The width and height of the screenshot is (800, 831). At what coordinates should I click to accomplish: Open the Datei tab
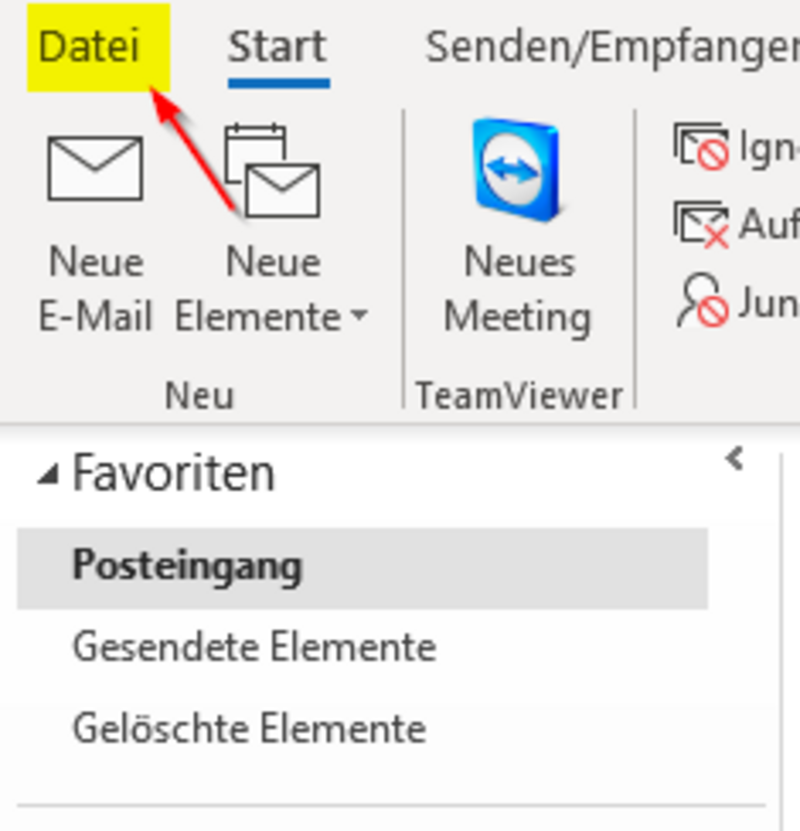pos(90,47)
